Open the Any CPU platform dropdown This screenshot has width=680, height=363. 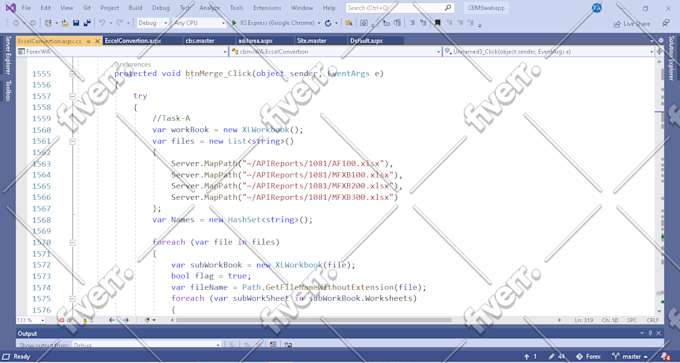click(x=199, y=23)
